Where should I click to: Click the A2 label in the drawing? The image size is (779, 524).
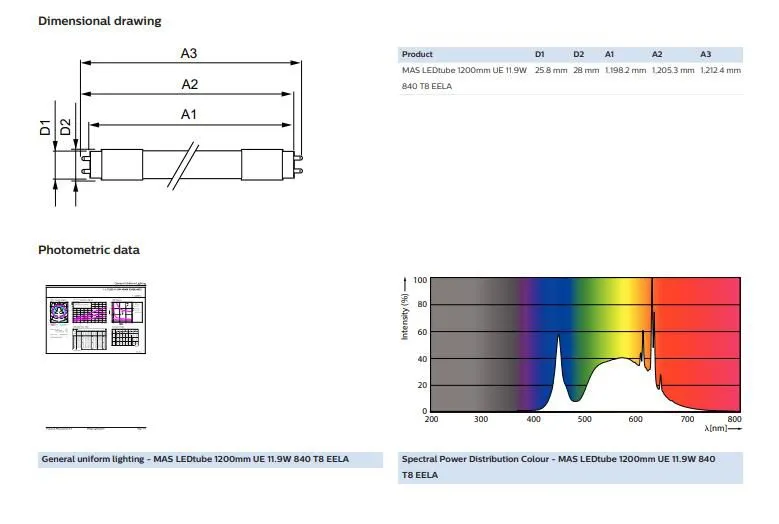pyautogui.click(x=190, y=84)
